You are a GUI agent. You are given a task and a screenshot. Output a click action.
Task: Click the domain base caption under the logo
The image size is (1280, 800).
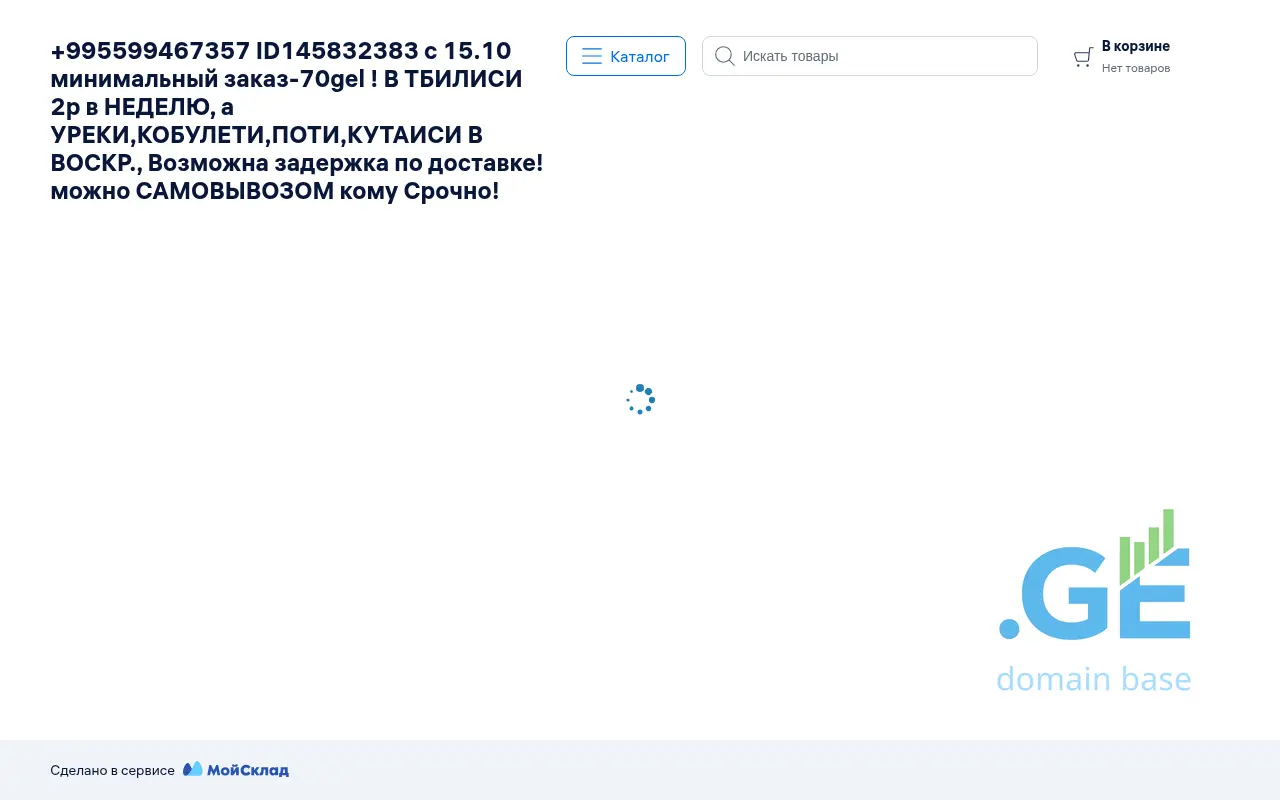click(x=1093, y=679)
